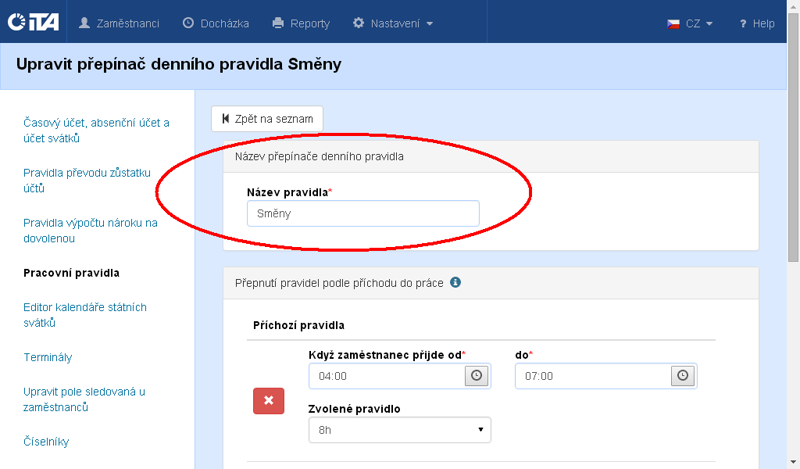Open the Číselníky sidebar link
This screenshot has height=469, width=800.
point(46,441)
